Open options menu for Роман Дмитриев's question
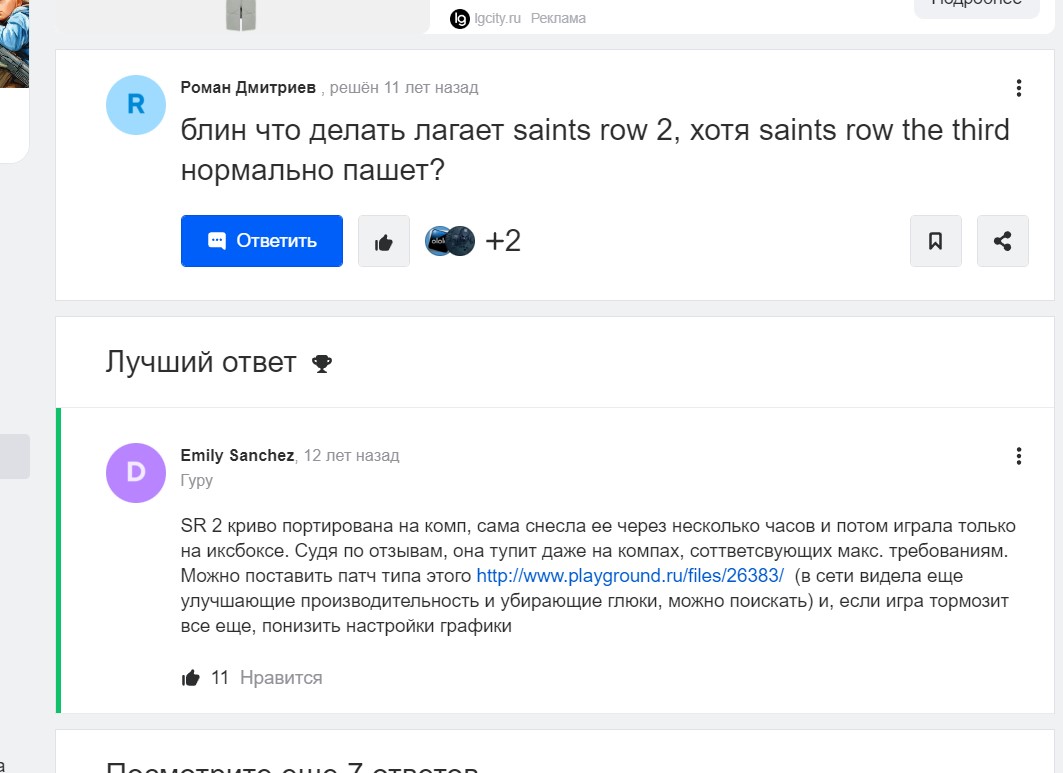Screen dimensions: 1063x773 pos(1018,87)
